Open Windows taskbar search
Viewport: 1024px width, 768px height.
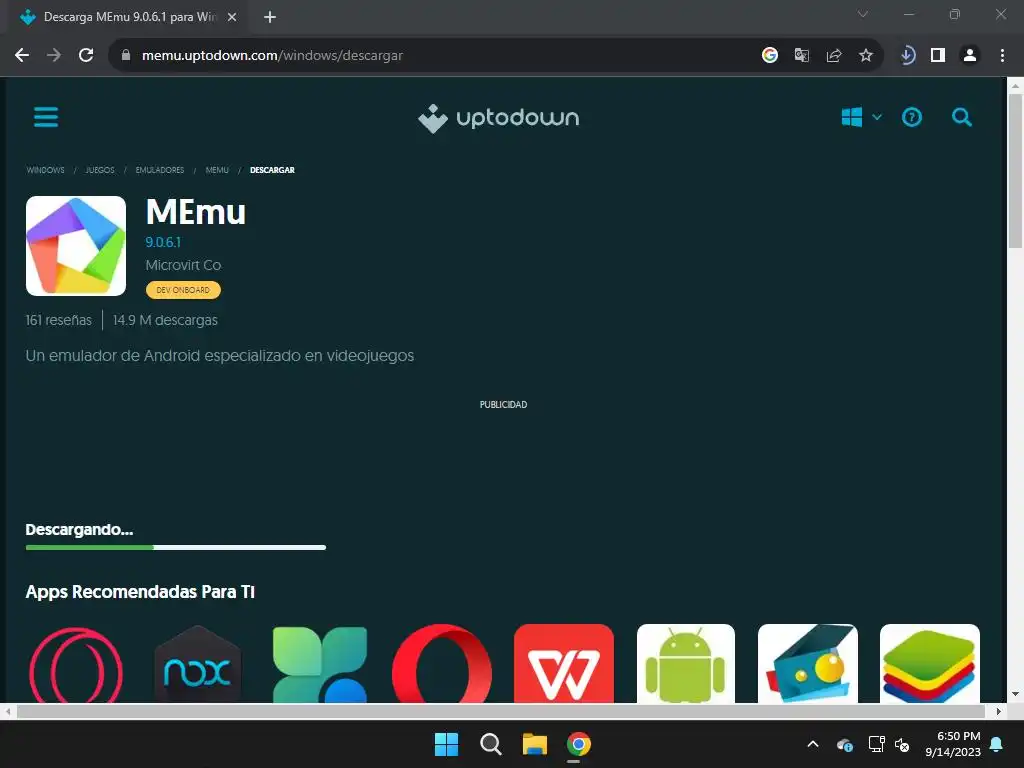490,744
